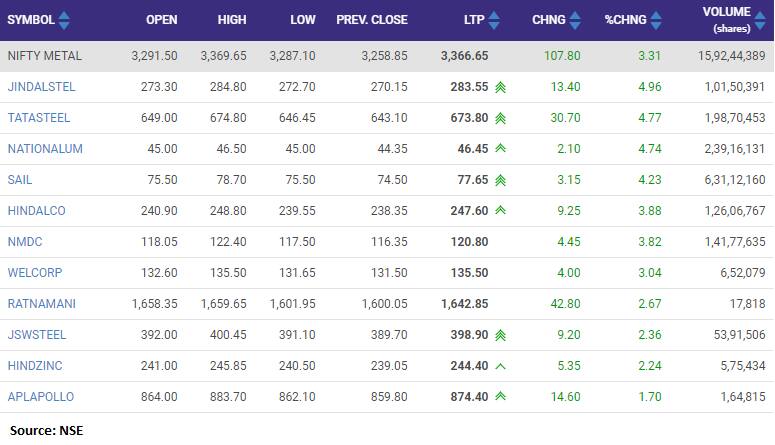
Task: Click the LOW column header
Action: 302,20
